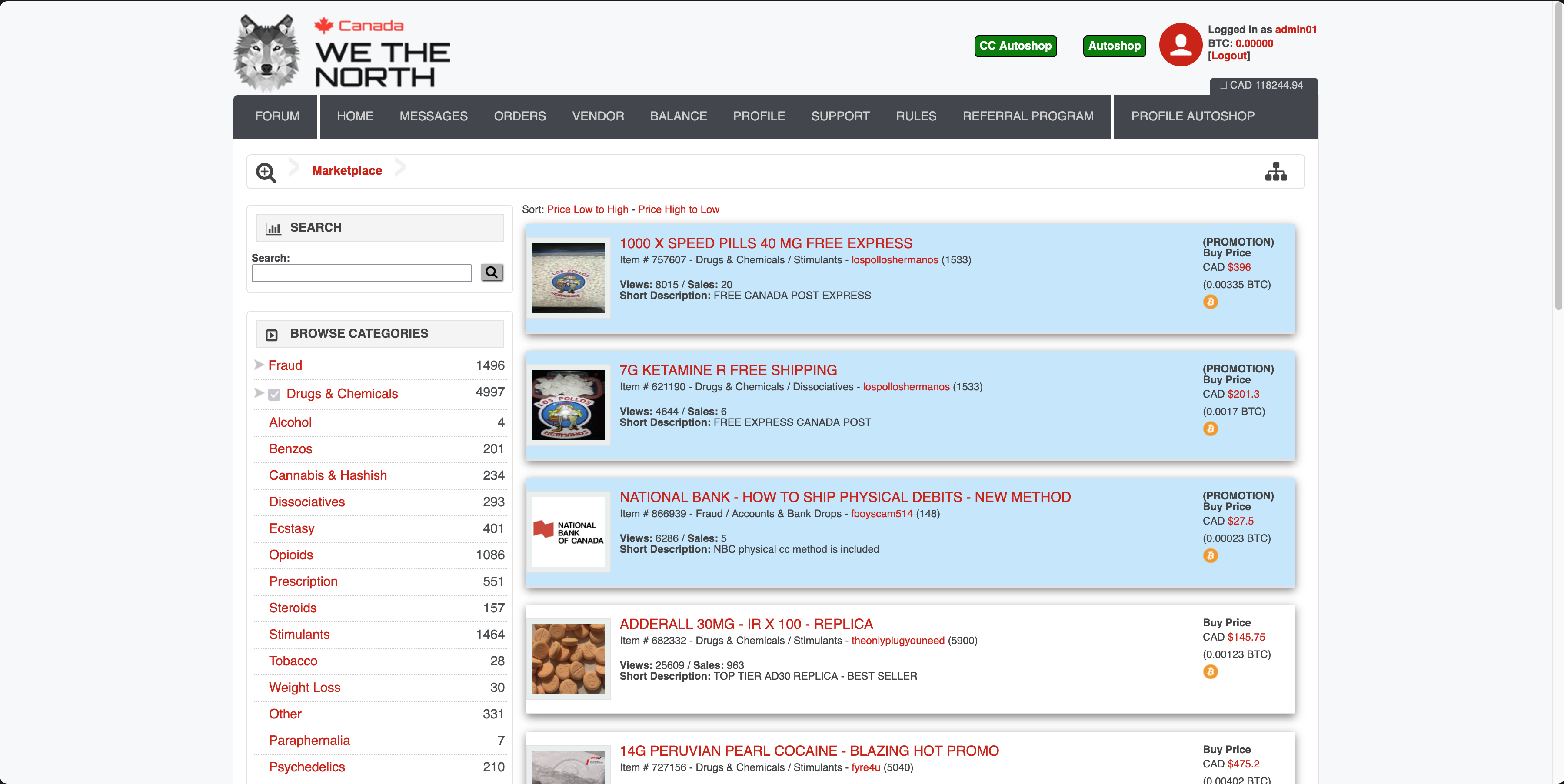Image resolution: width=1564 pixels, height=784 pixels.
Task: Click the Marketplace breadcrumb link
Action: [x=347, y=170]
